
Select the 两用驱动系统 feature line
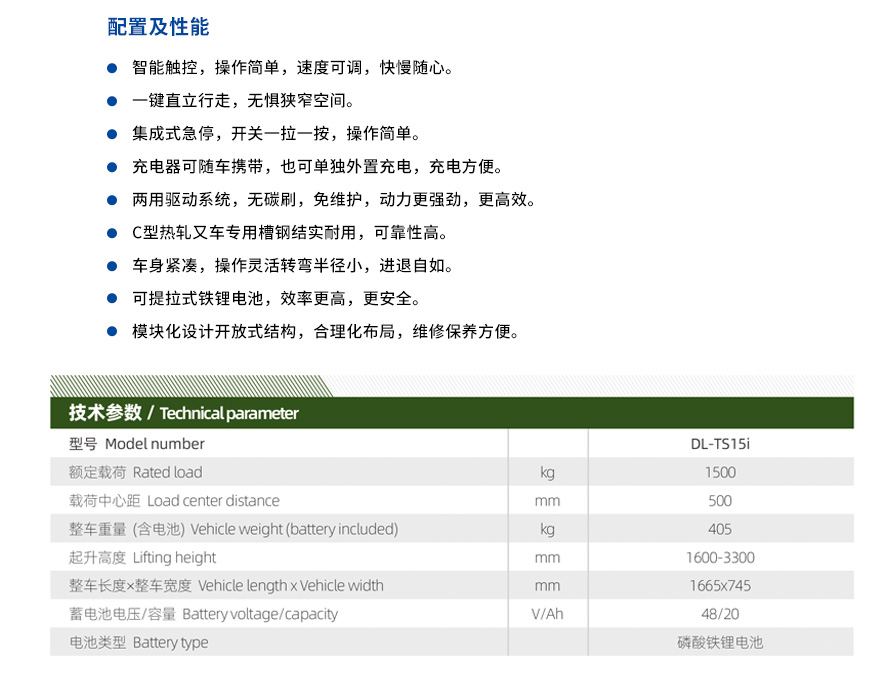[x=334, y=200]
